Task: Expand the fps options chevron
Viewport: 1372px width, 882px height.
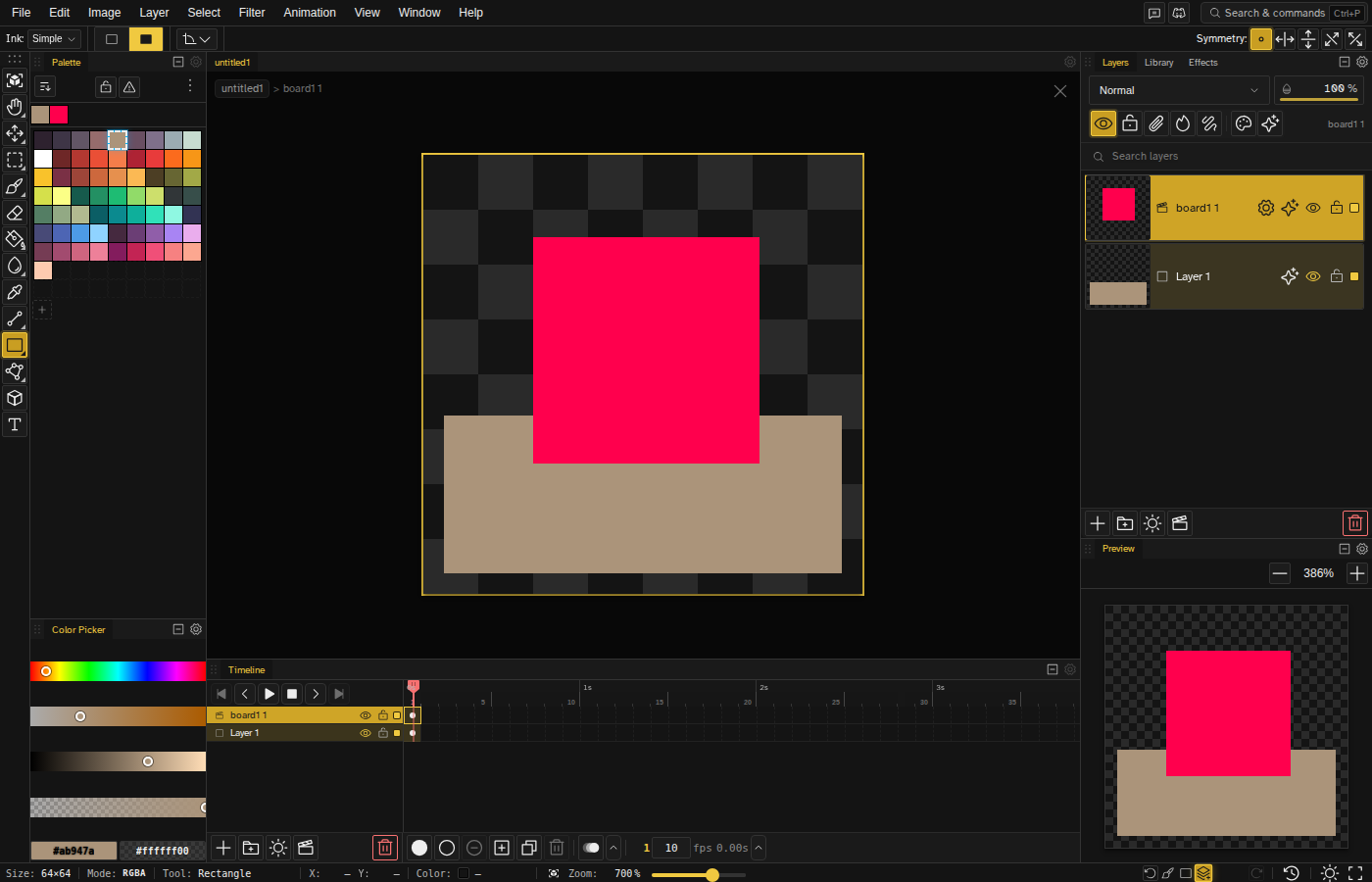Action: pyautogui.click(x=759, y=848)
